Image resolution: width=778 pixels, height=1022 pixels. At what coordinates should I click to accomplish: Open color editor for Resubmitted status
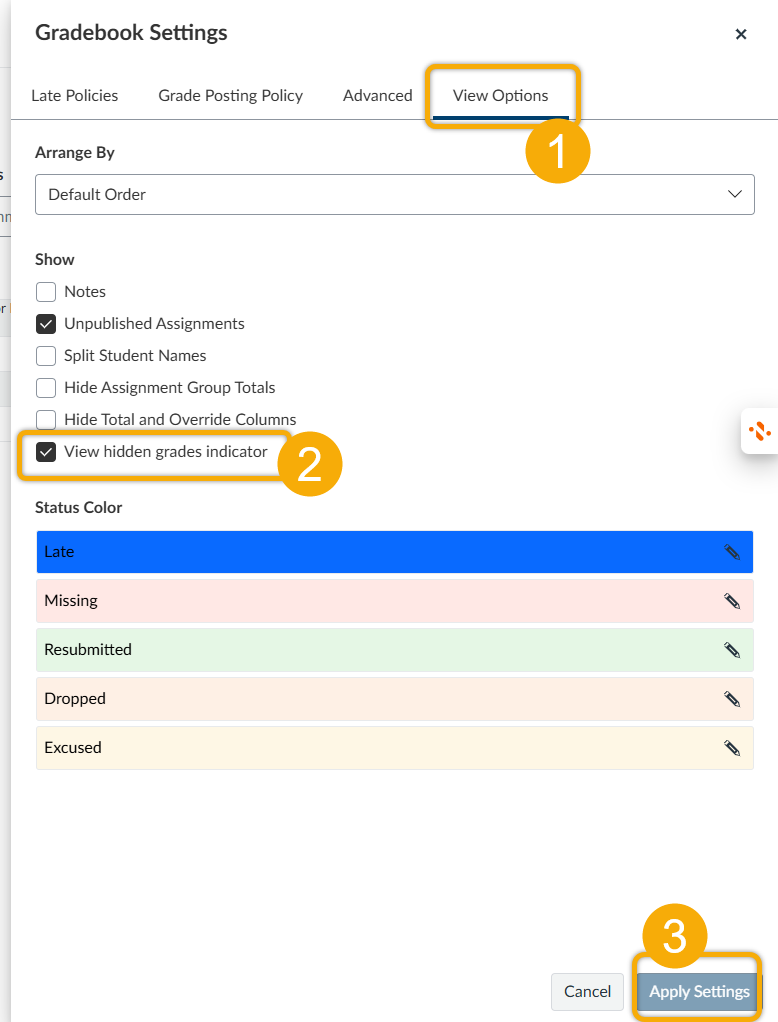(732, 650)
